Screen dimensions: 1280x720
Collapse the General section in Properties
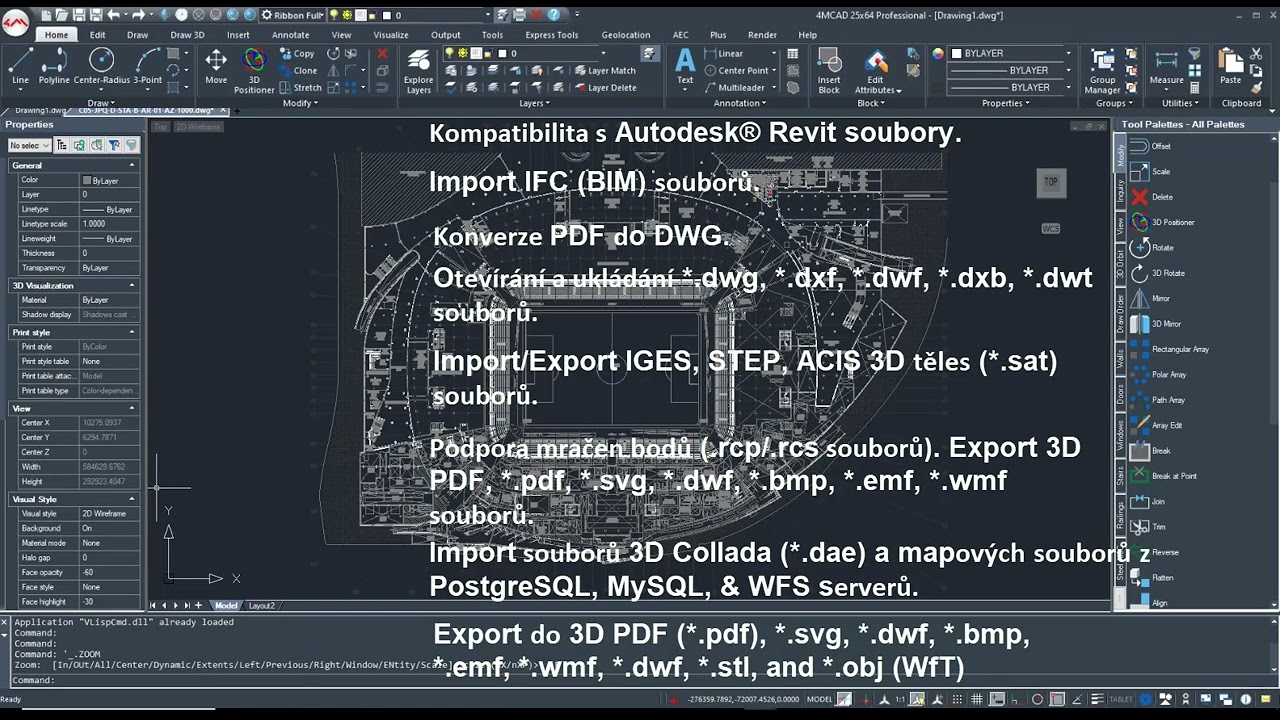pyautogui.click(x=131, y=165)
